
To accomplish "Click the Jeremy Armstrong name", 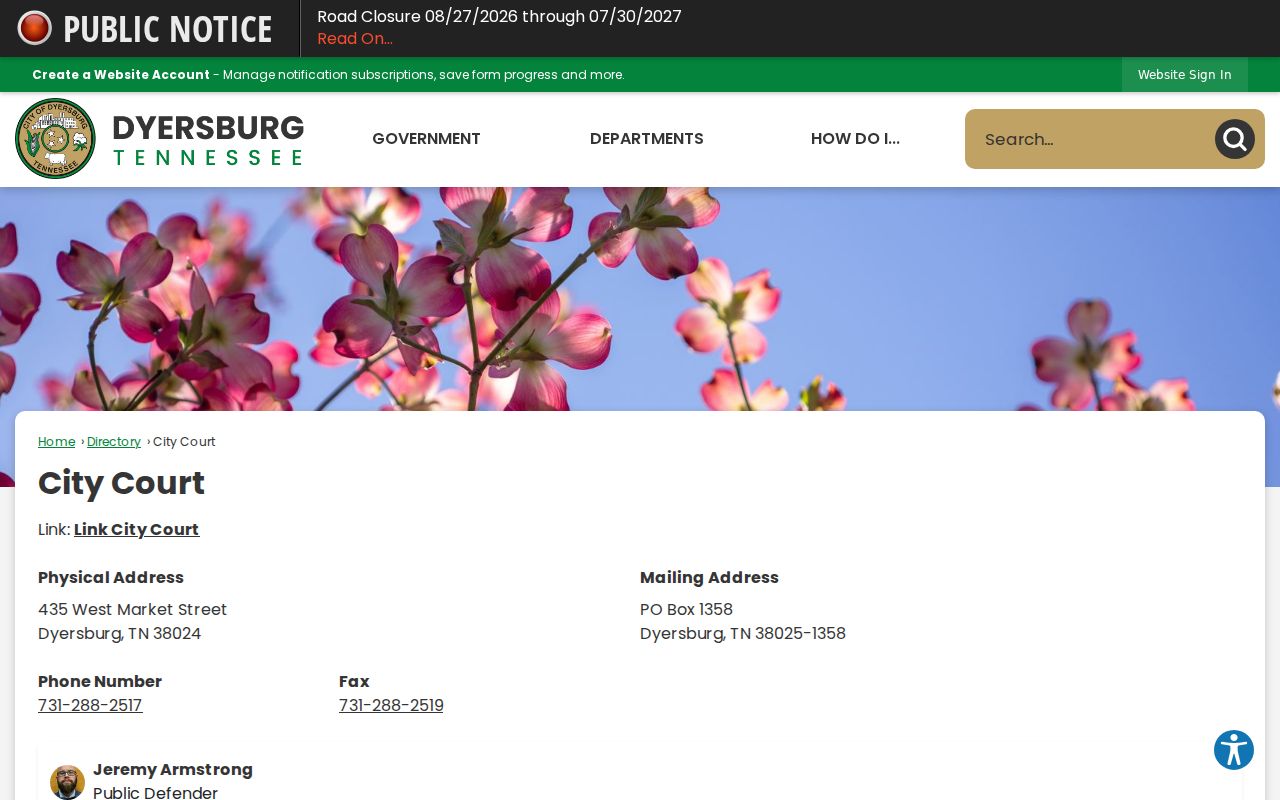I will point(173,770).
